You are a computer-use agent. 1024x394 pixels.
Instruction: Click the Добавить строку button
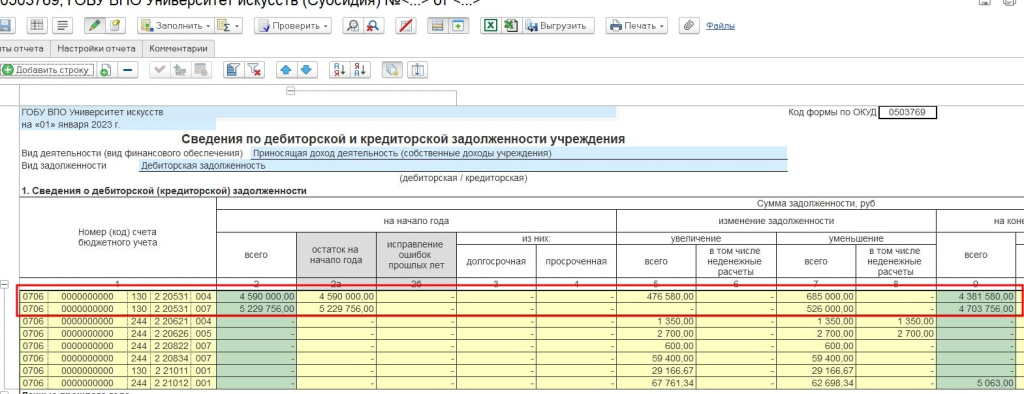tap(47, 70)
